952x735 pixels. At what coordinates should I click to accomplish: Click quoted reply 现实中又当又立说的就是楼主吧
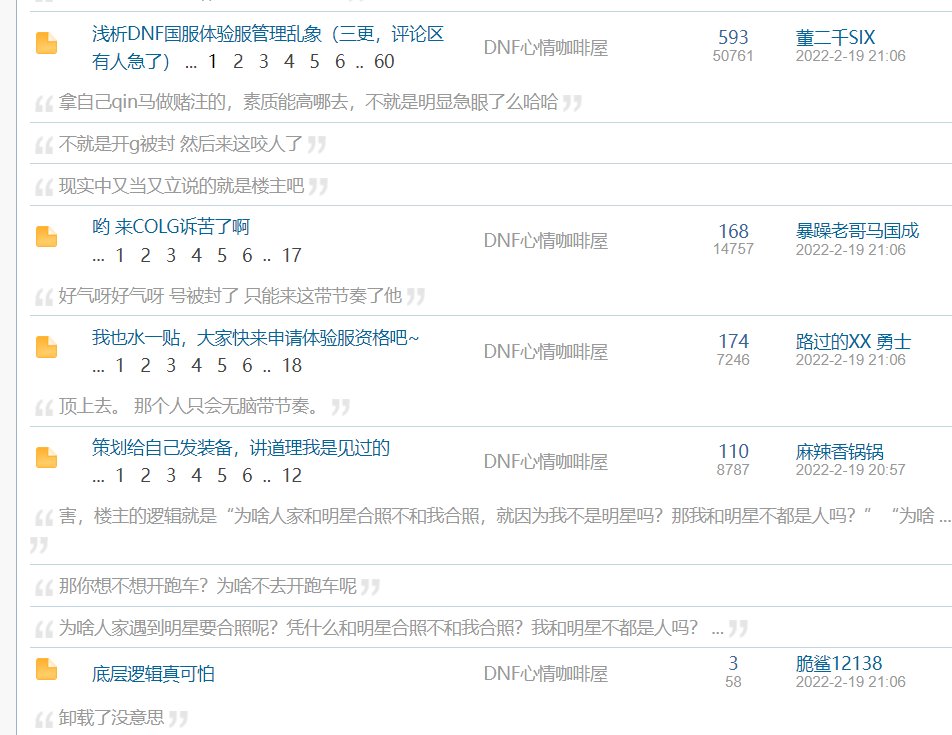point(181,186)
